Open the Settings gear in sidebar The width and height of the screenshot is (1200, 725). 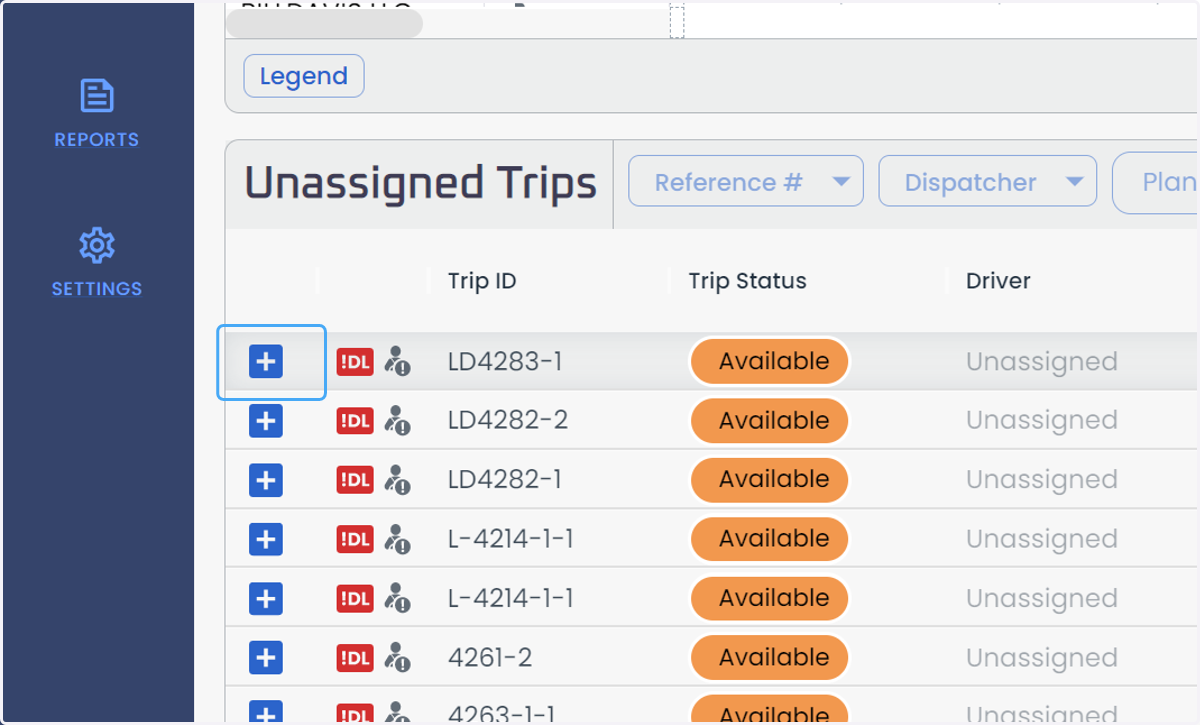click(x=97, y=263)
